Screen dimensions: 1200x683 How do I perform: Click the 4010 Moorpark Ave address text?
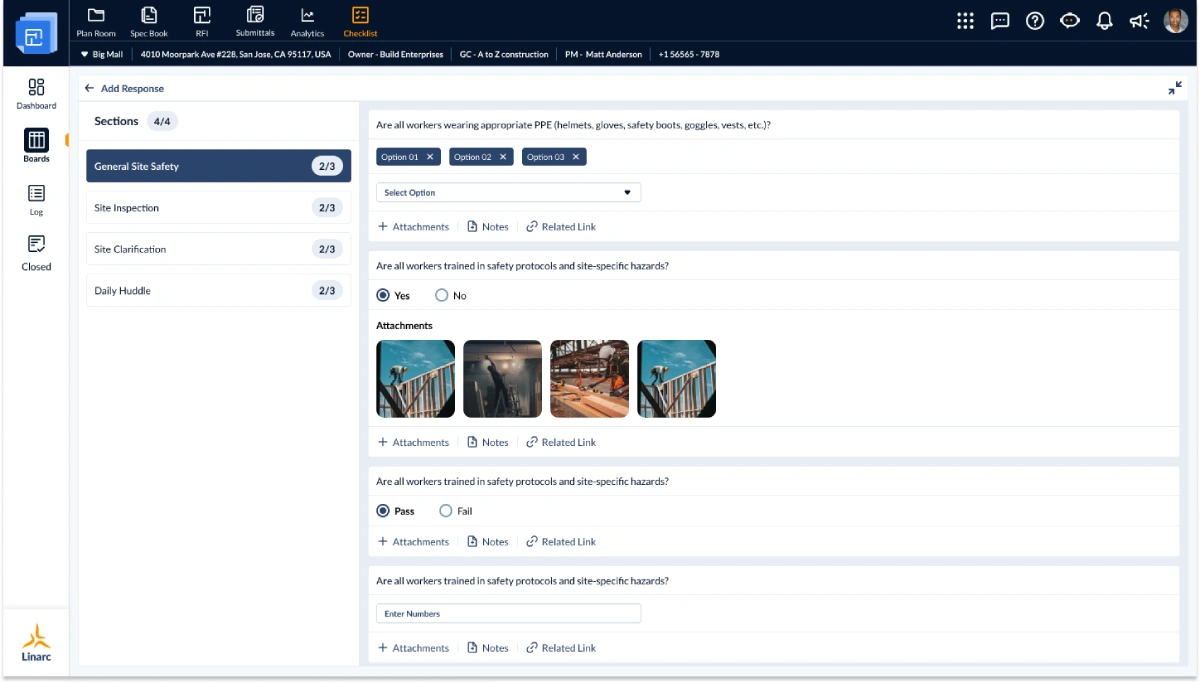click(236, 54)
